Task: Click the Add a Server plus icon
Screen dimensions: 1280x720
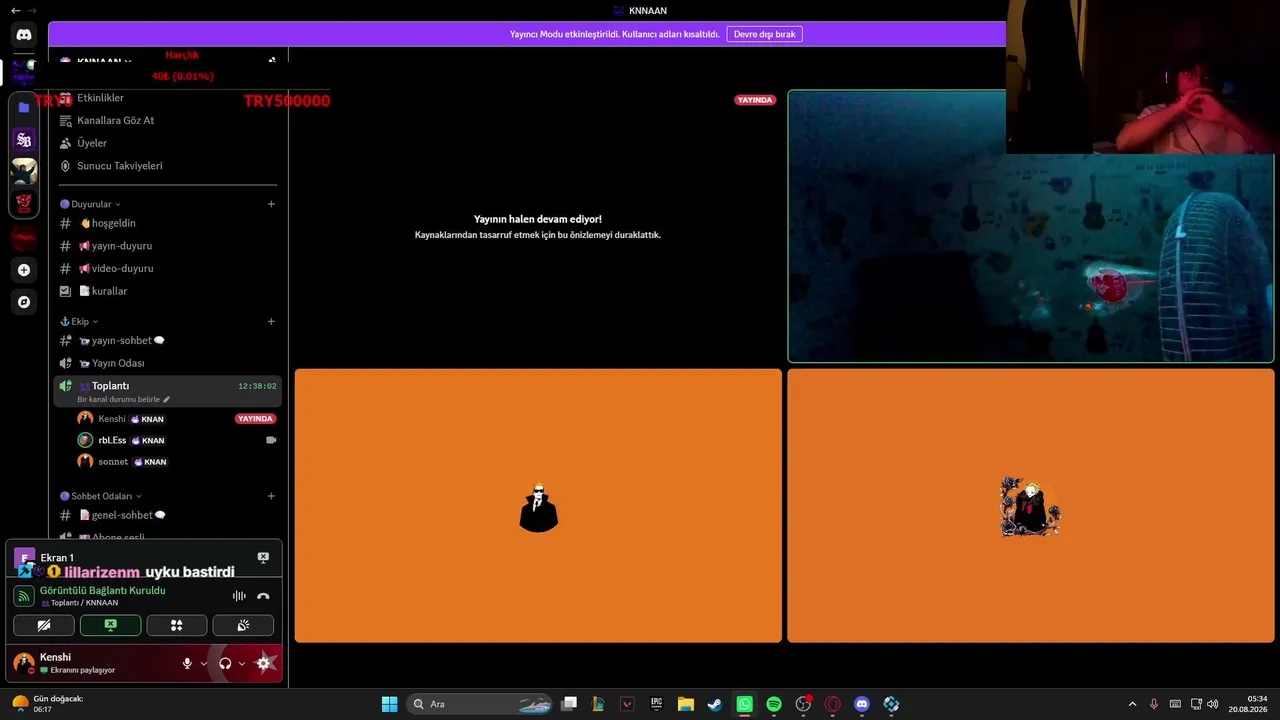Action: [24, 270]
